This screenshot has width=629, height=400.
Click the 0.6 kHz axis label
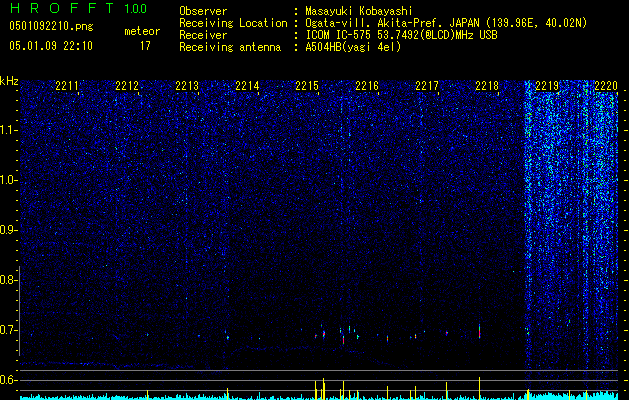[8, 380]
